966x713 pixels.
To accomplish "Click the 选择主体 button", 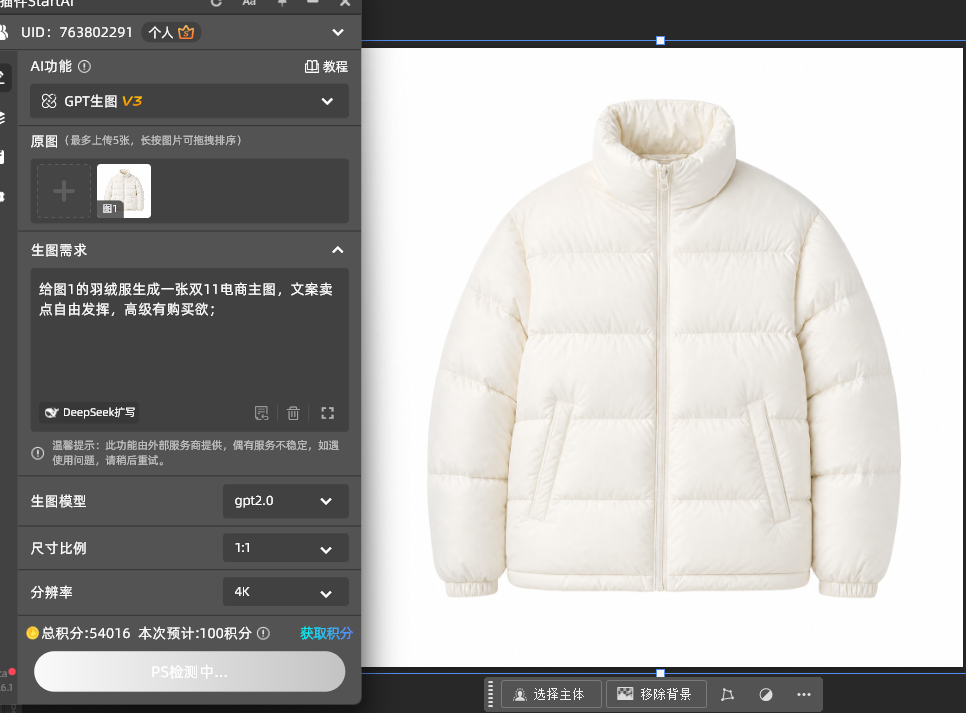I will (551, 695).
